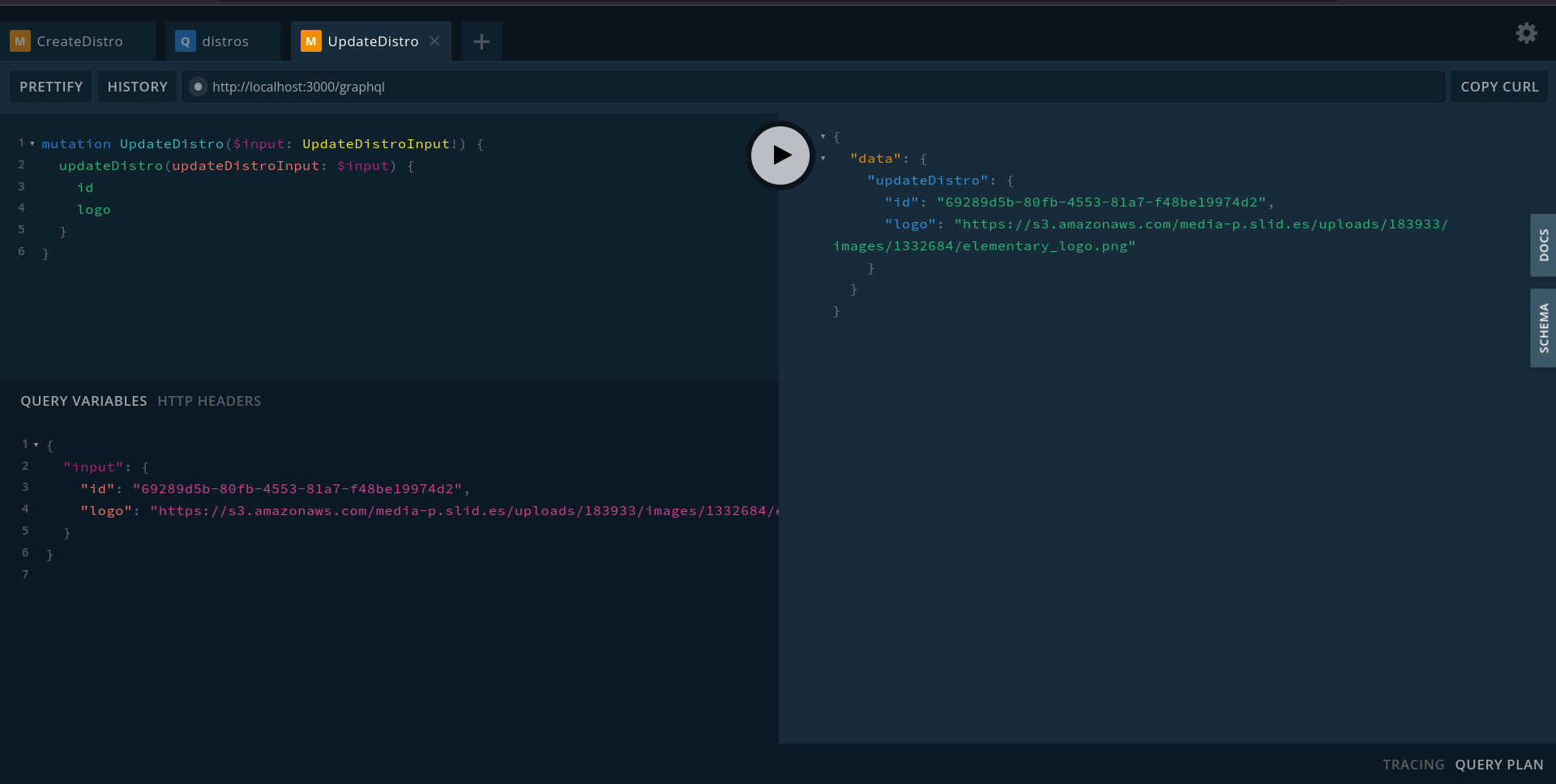1556x784 pixels.
Task: Click COPY CURL button
Action: tap(1499, 87)
